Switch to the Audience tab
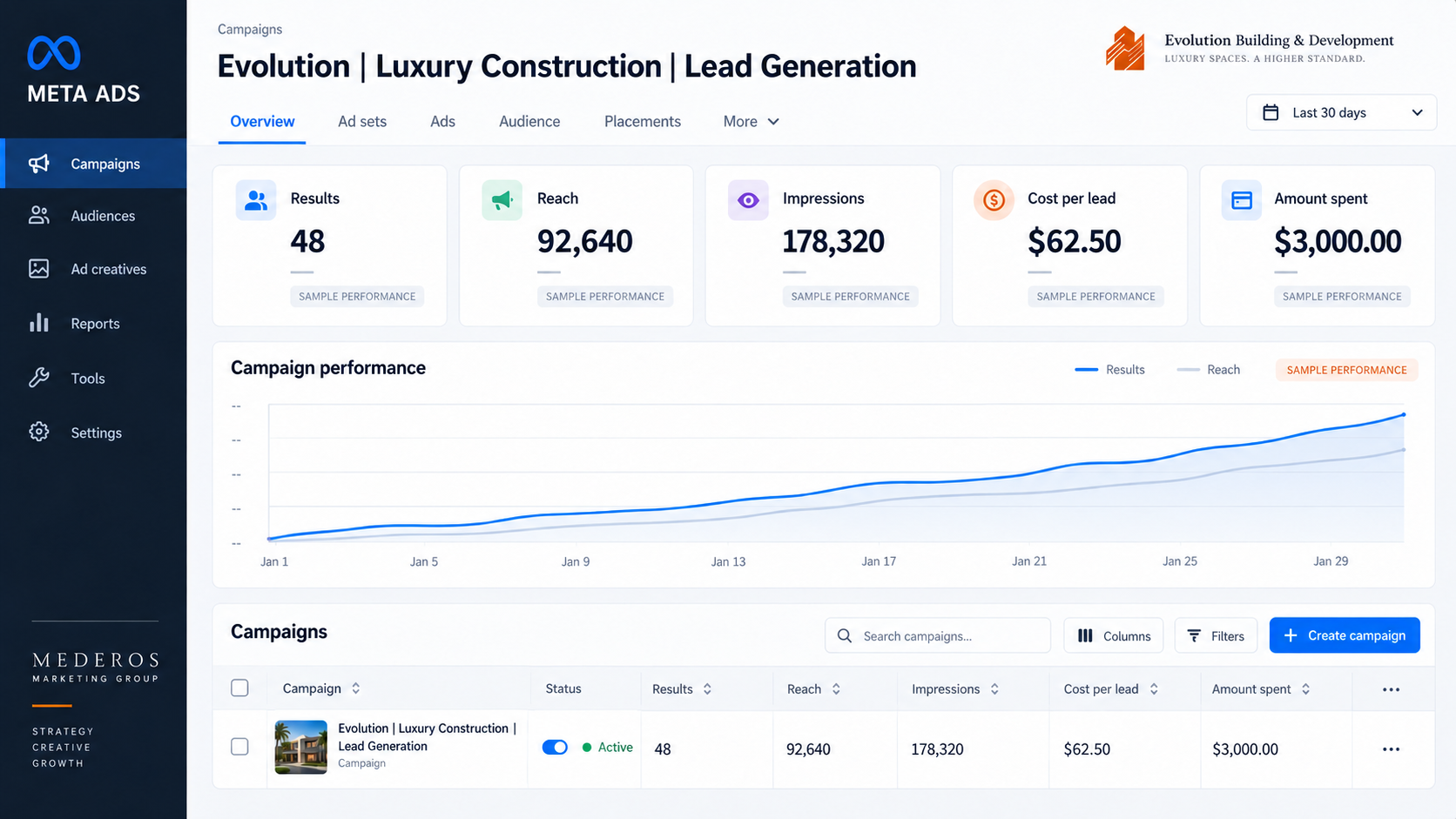 529,121
